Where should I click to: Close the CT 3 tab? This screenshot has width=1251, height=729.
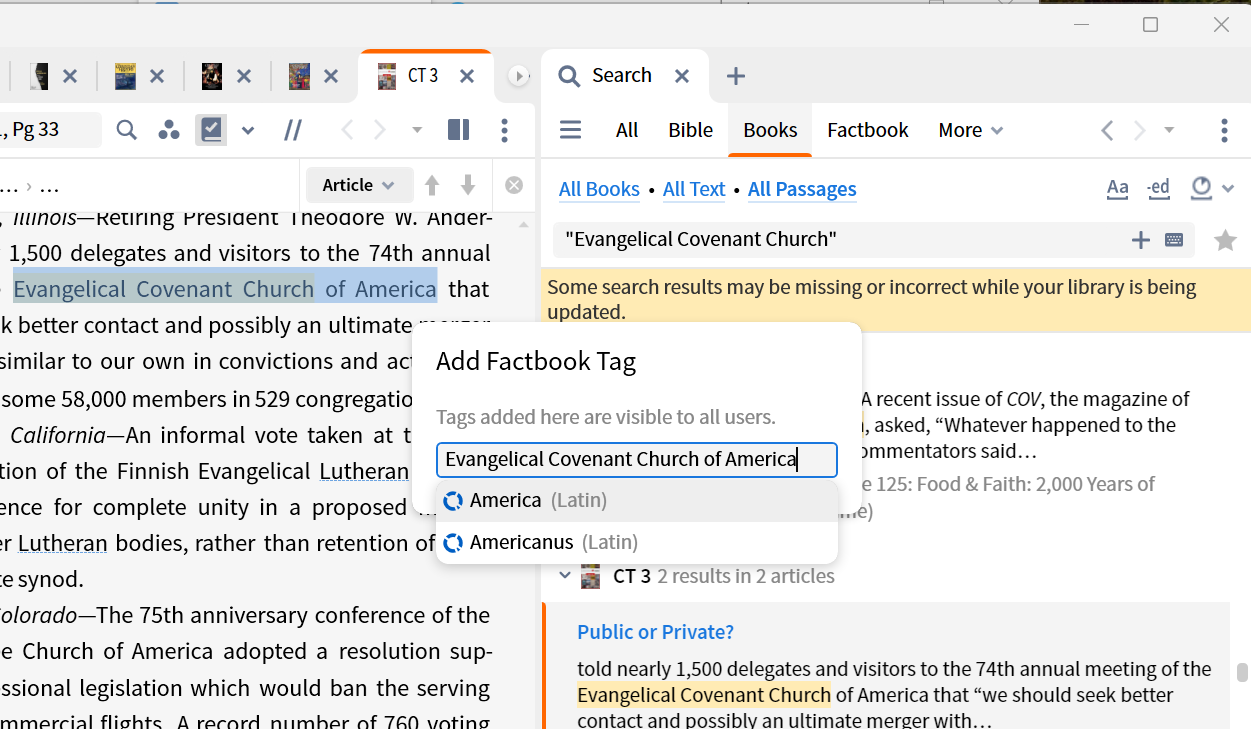coord(466,76)
